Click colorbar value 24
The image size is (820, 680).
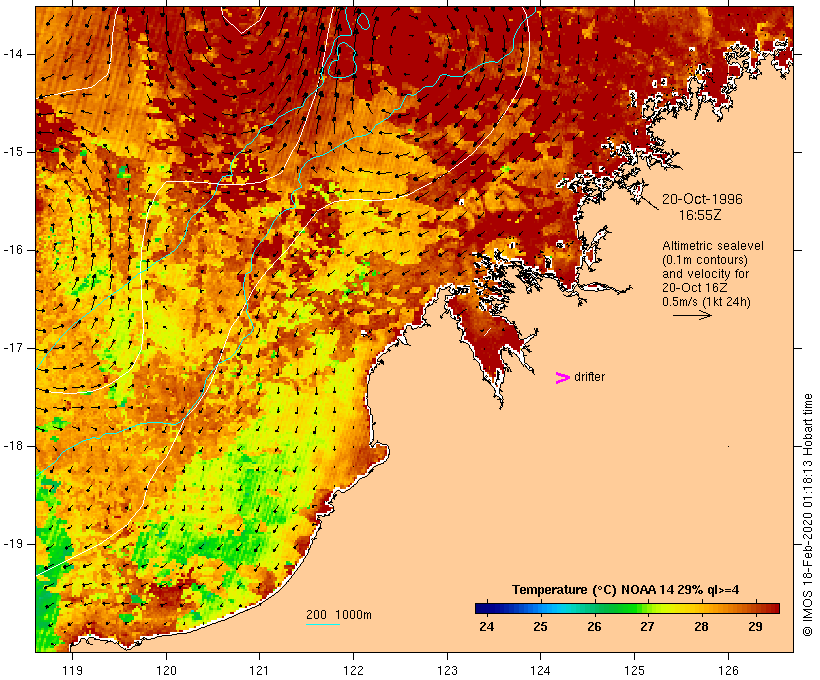coord(487,627)
